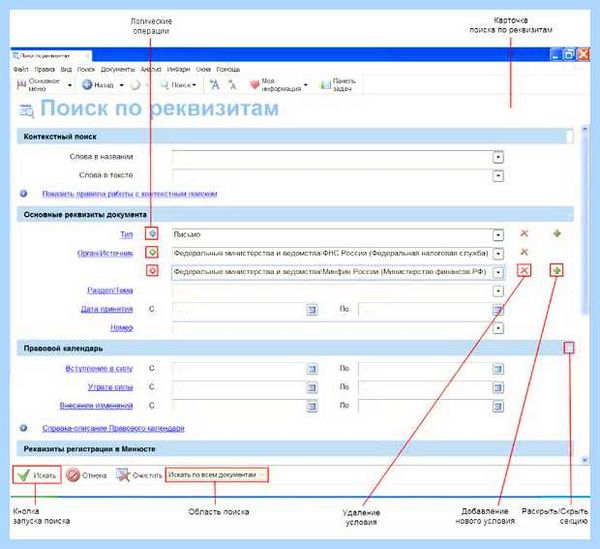Image resolution: width=600 pixels, height=549 pixels.
Task: Expand the Основное меню dropdown arrow
Action: click(70, 85)
